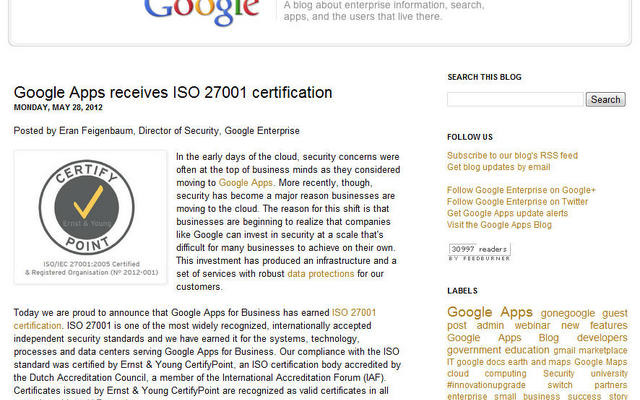640x400 pixels.
Task: Click the FeedBurner readers count badge
Action: click(479, 252)
